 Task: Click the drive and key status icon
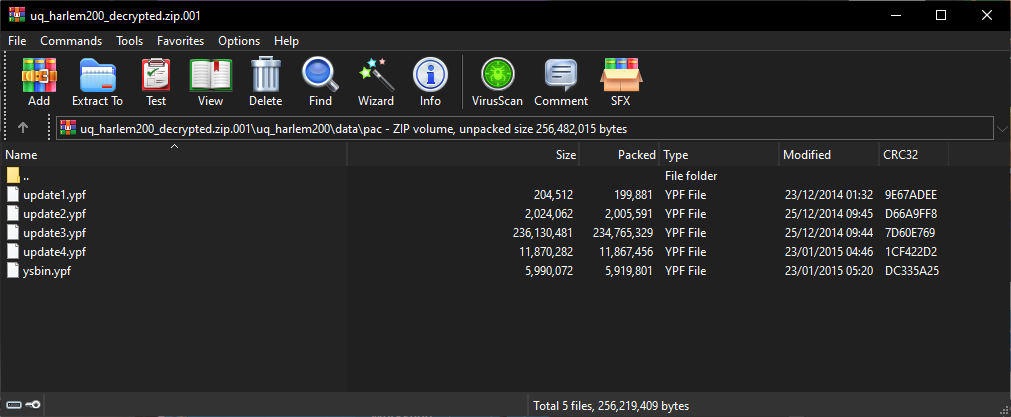(x=21, y=405)
